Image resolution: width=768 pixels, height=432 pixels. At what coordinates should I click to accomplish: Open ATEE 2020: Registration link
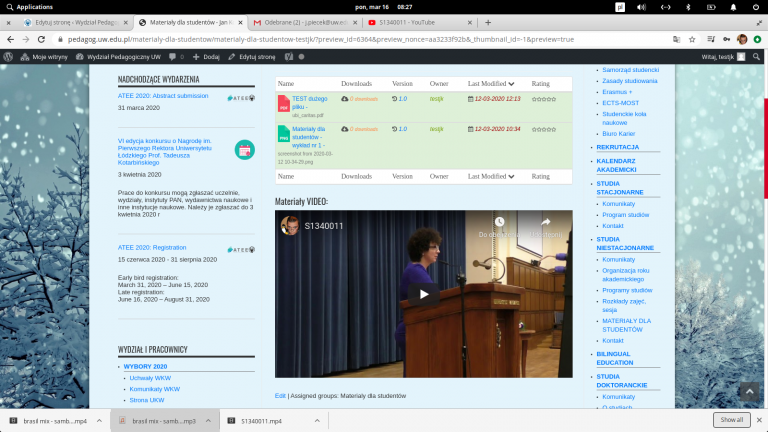[x=152, y=247]
